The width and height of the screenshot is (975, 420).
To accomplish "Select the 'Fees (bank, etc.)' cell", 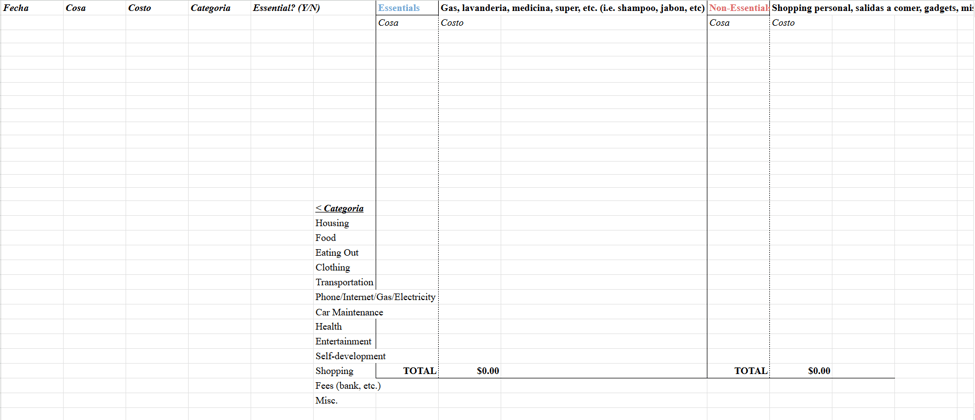I will pos(348,386).
